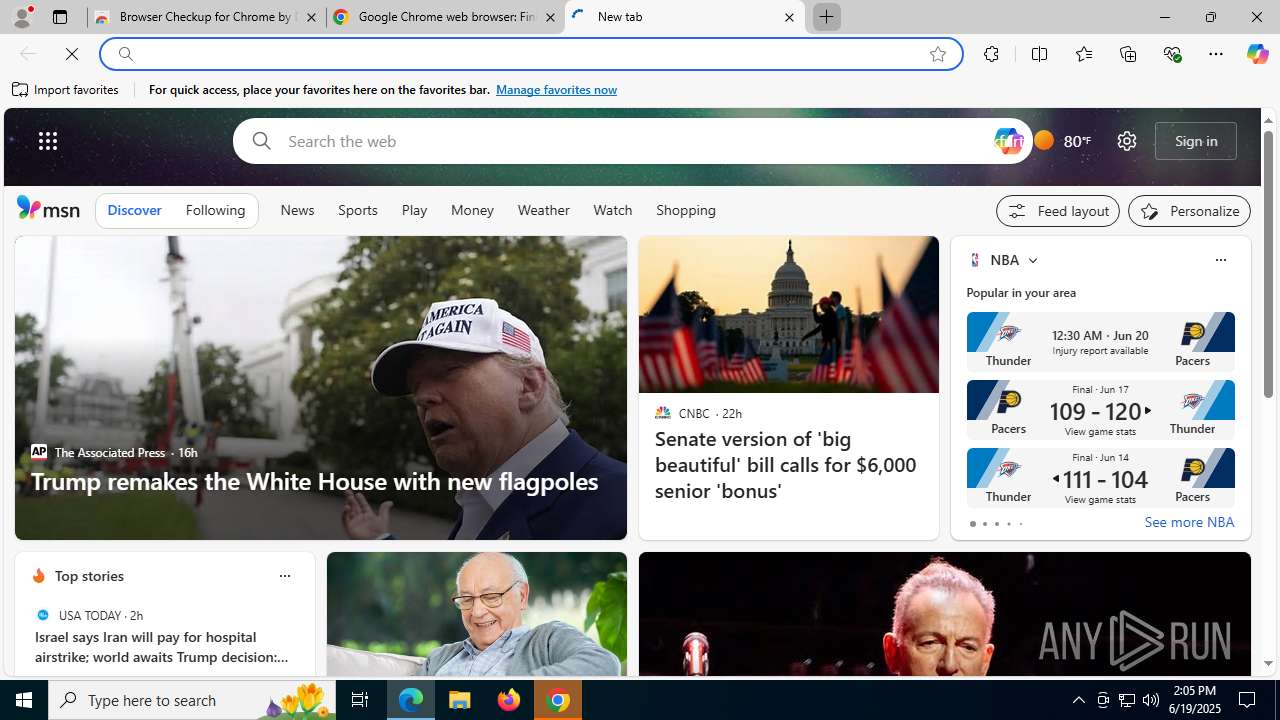Switch to Browser Checkup for Chrome tab
The image size is (1280, 720).
pyautogui.click(x=206, y=17)
